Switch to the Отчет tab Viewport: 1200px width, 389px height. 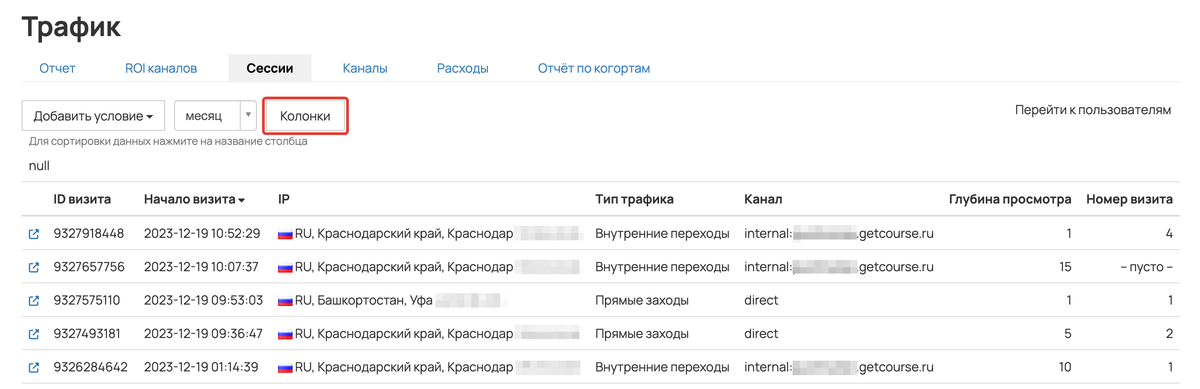point(57,69)
